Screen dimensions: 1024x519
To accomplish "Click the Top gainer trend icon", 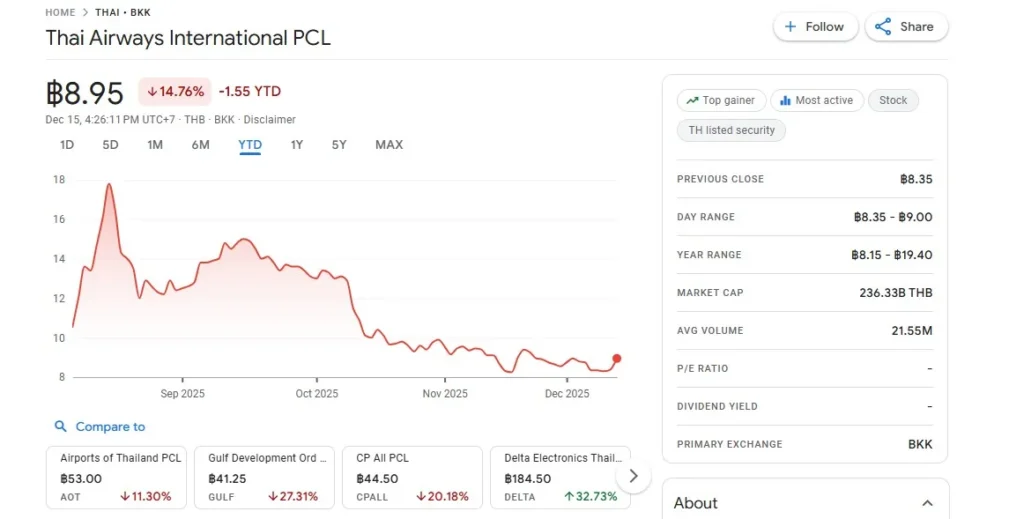I will [x=691, y=100].
